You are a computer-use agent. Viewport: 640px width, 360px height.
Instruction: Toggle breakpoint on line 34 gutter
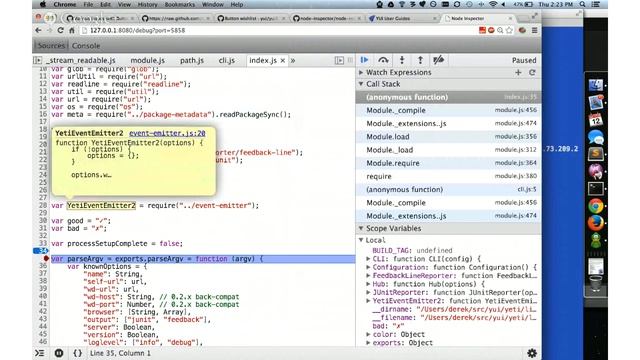(x=41, y=251)
